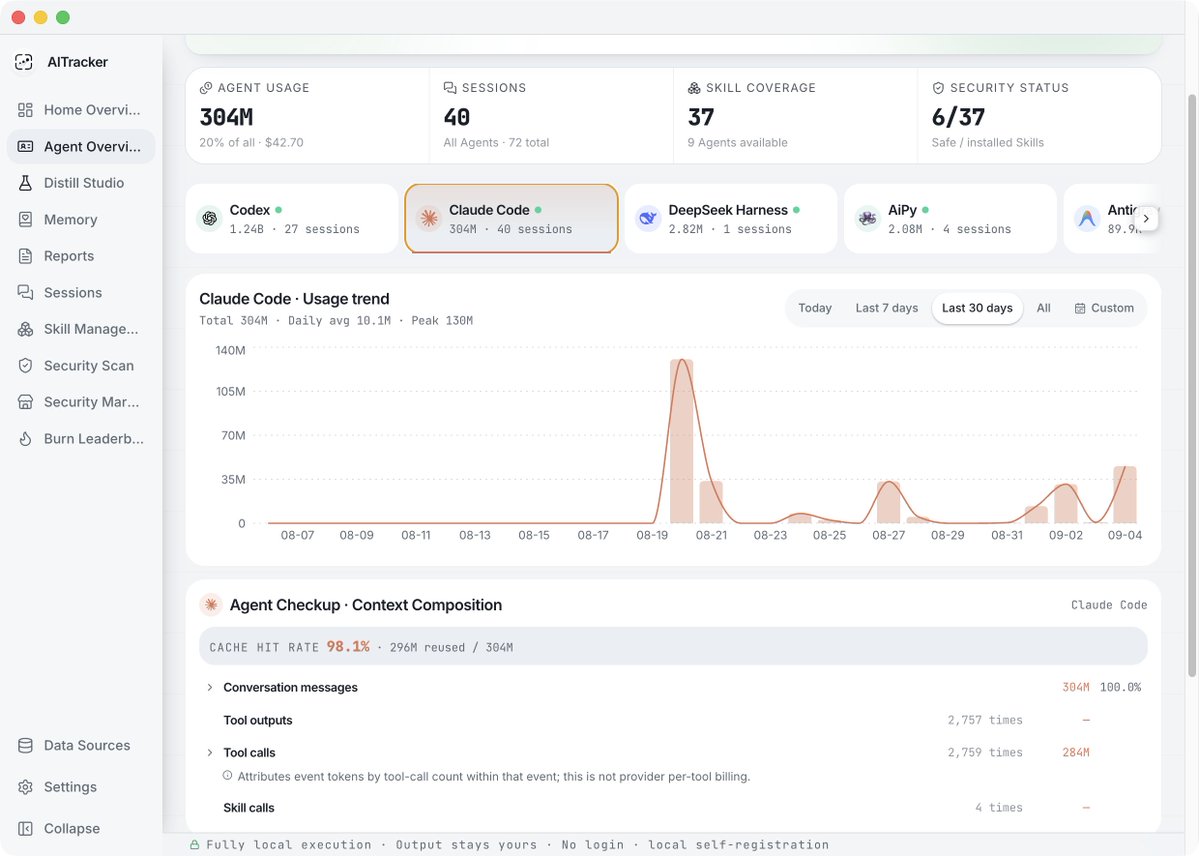Click the cache hit rate 98.1%
Screen dimensions: 1199x856
348,647
